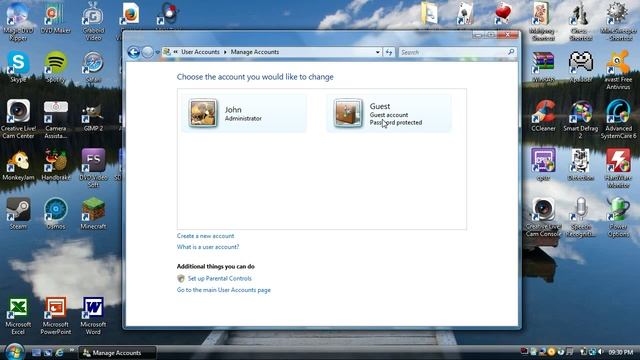The height and width of the screenshot is (360, 640).
Task: Expand the arrow between User Accounts and Manage Accounts
Action: (225, 52)
